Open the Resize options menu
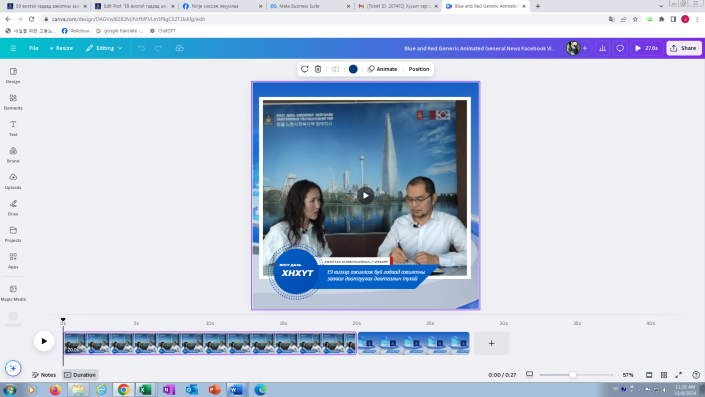This screenshot has width=705, height=397. pyautogui.click(x=61, y=48)
